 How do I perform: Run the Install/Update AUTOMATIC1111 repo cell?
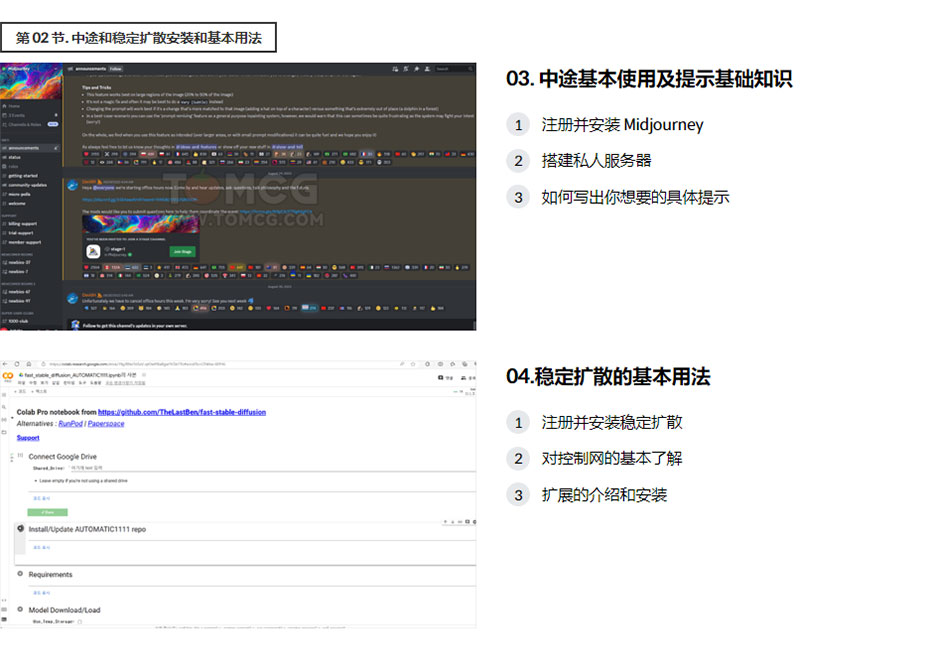pos(21,529)
